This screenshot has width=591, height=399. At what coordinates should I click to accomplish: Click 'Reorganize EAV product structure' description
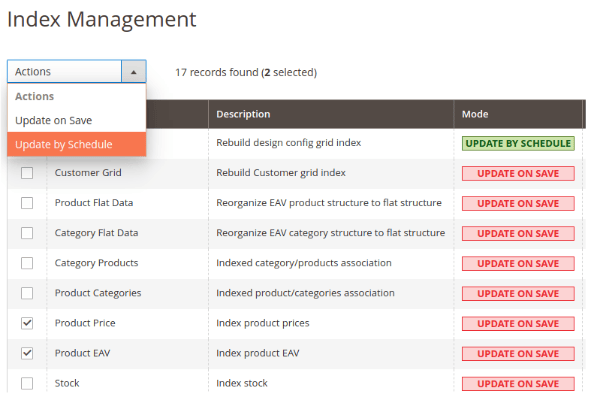point(329,203)
